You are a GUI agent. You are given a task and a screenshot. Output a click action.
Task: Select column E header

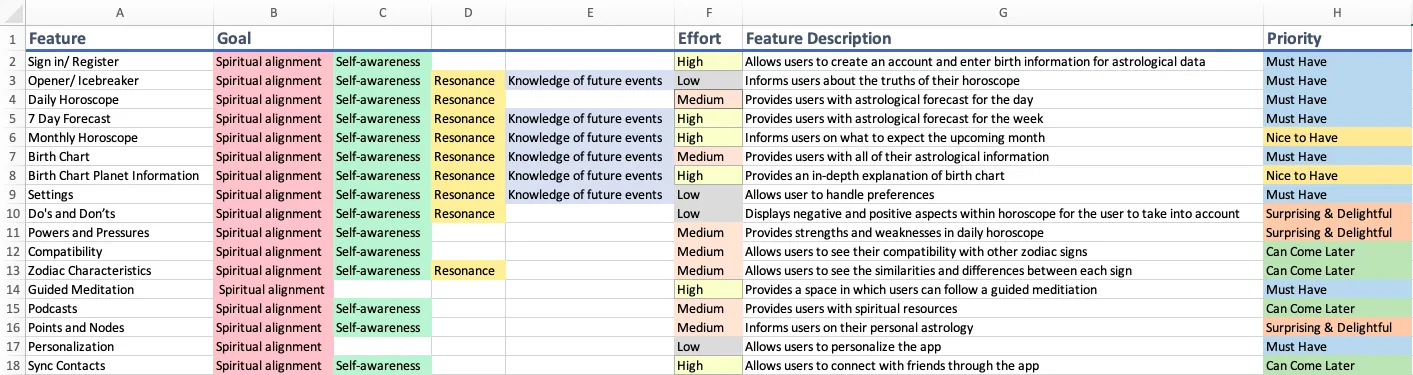click(x=590, y=13)
